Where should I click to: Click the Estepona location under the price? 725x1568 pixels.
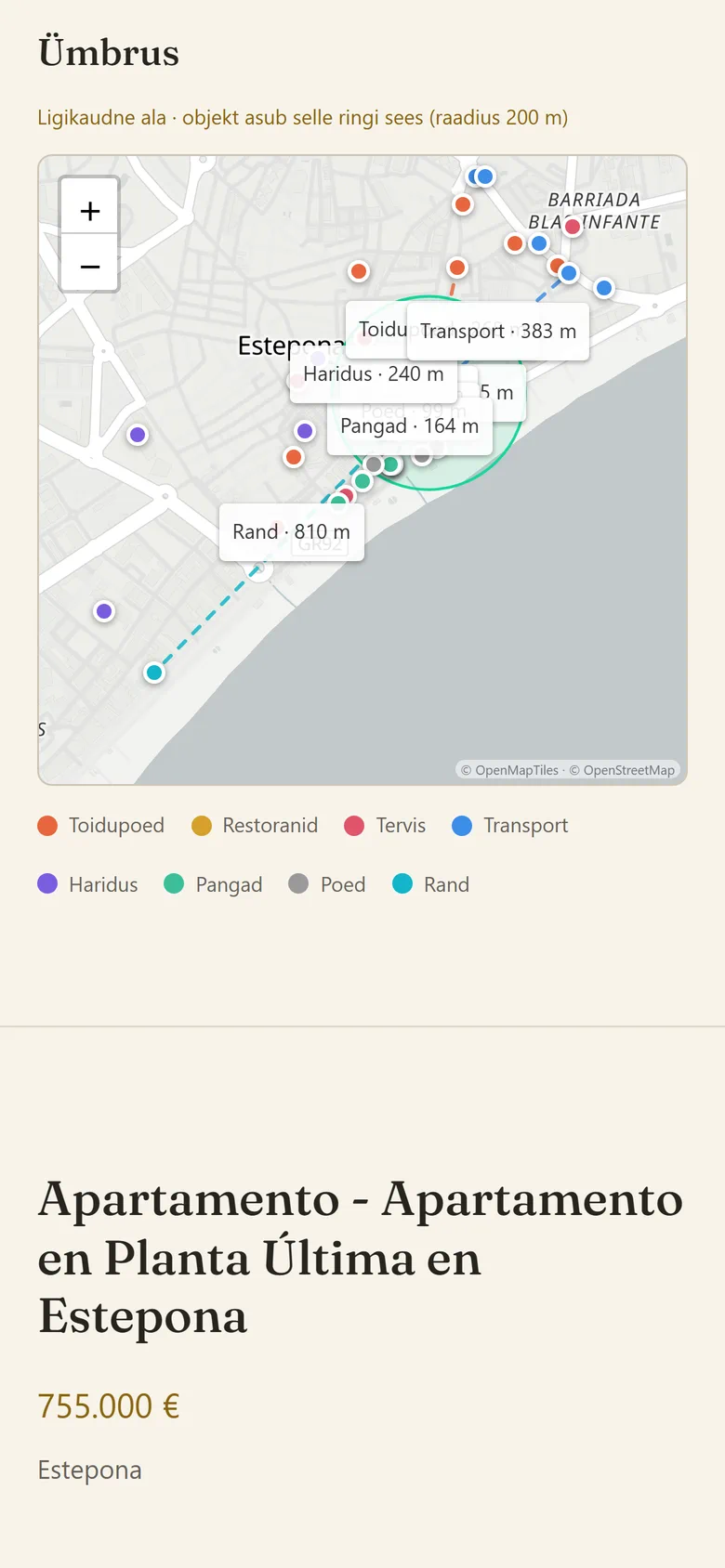point(90,1470)
